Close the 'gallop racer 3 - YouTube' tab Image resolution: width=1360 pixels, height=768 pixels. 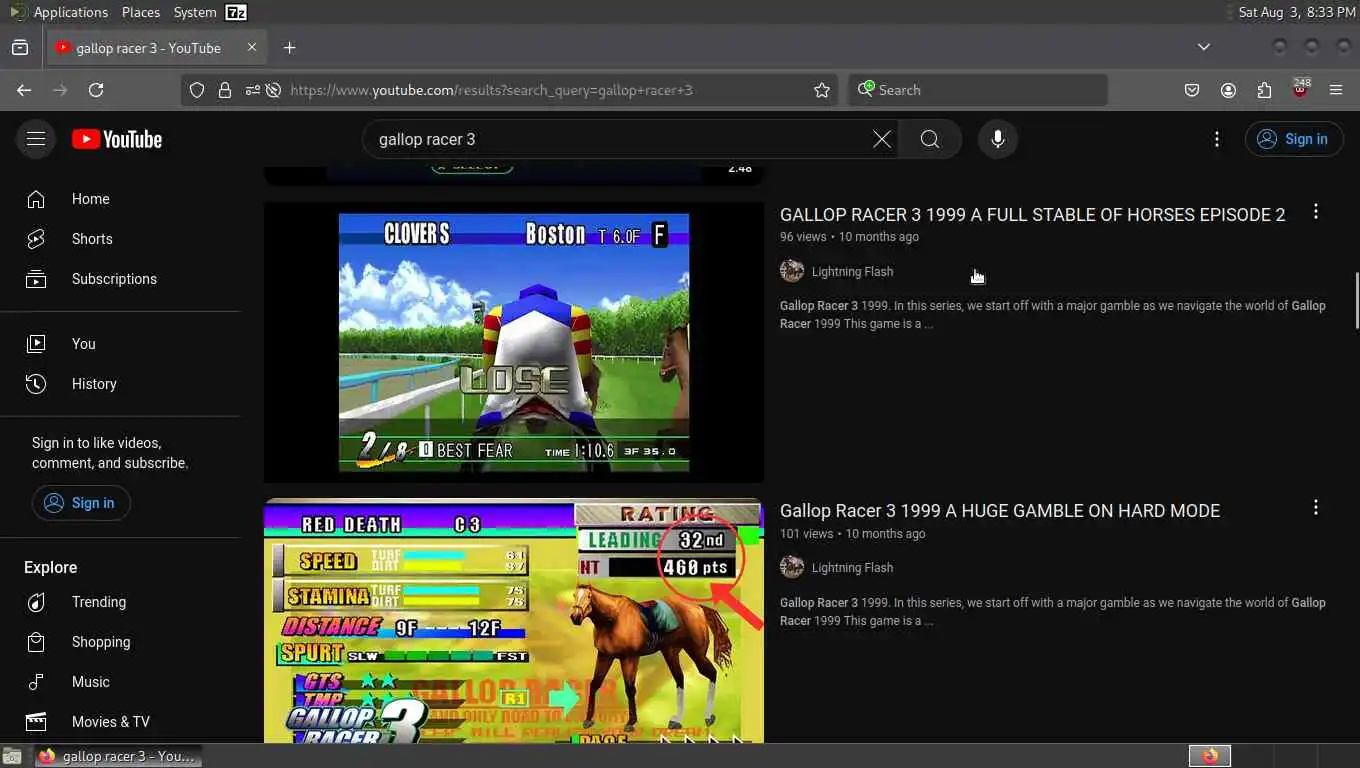(x=252, y=47)
